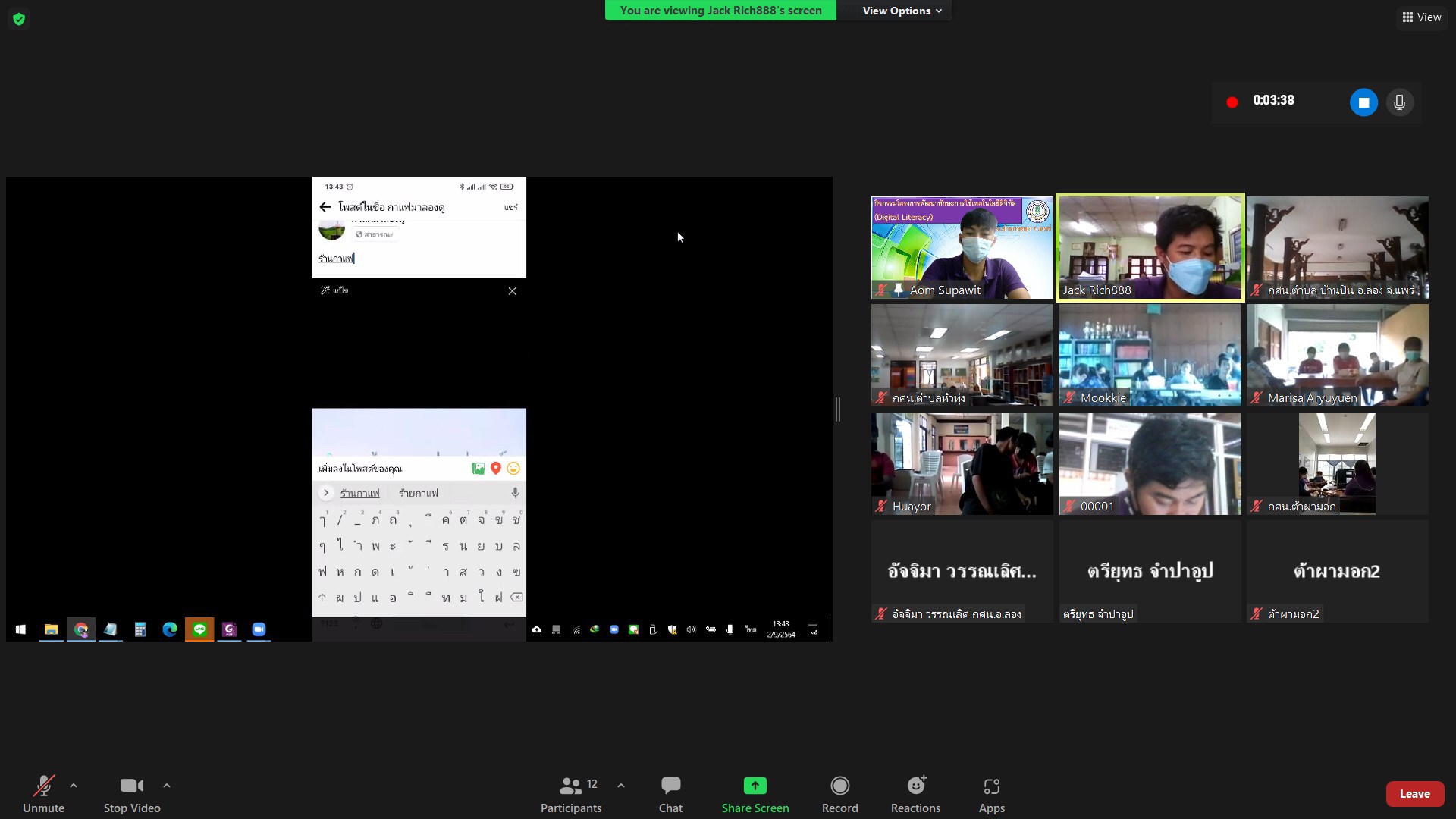Open the Participants list
This screenshot has height=819, width=1456.
571,786
